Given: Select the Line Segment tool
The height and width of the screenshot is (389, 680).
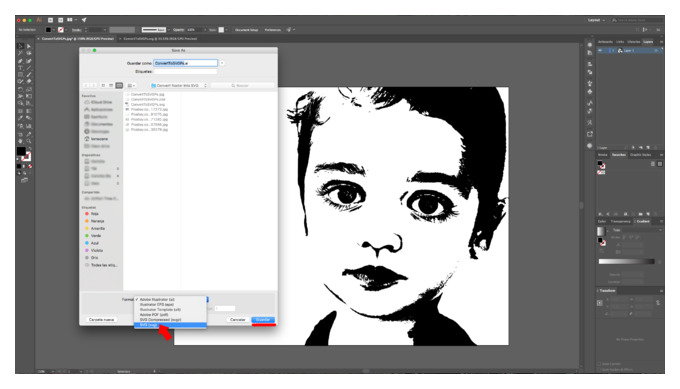Looking at the screenshot, I should [29, 68].
